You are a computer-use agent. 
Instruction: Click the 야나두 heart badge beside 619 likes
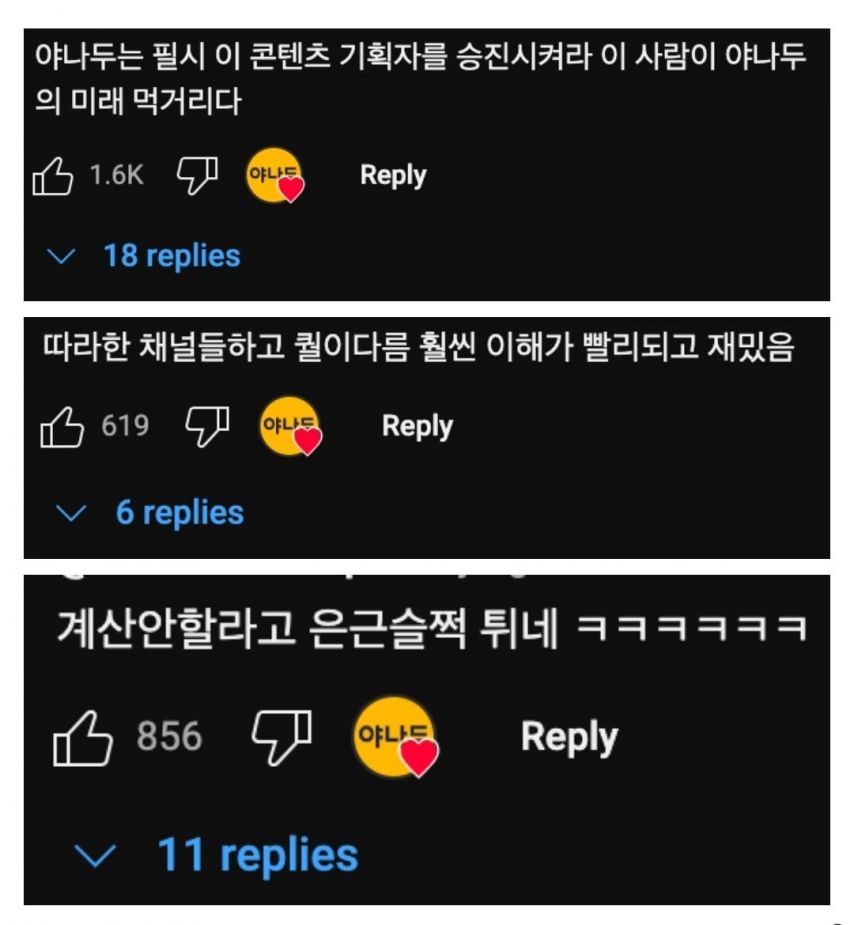(x=291, y=427)
